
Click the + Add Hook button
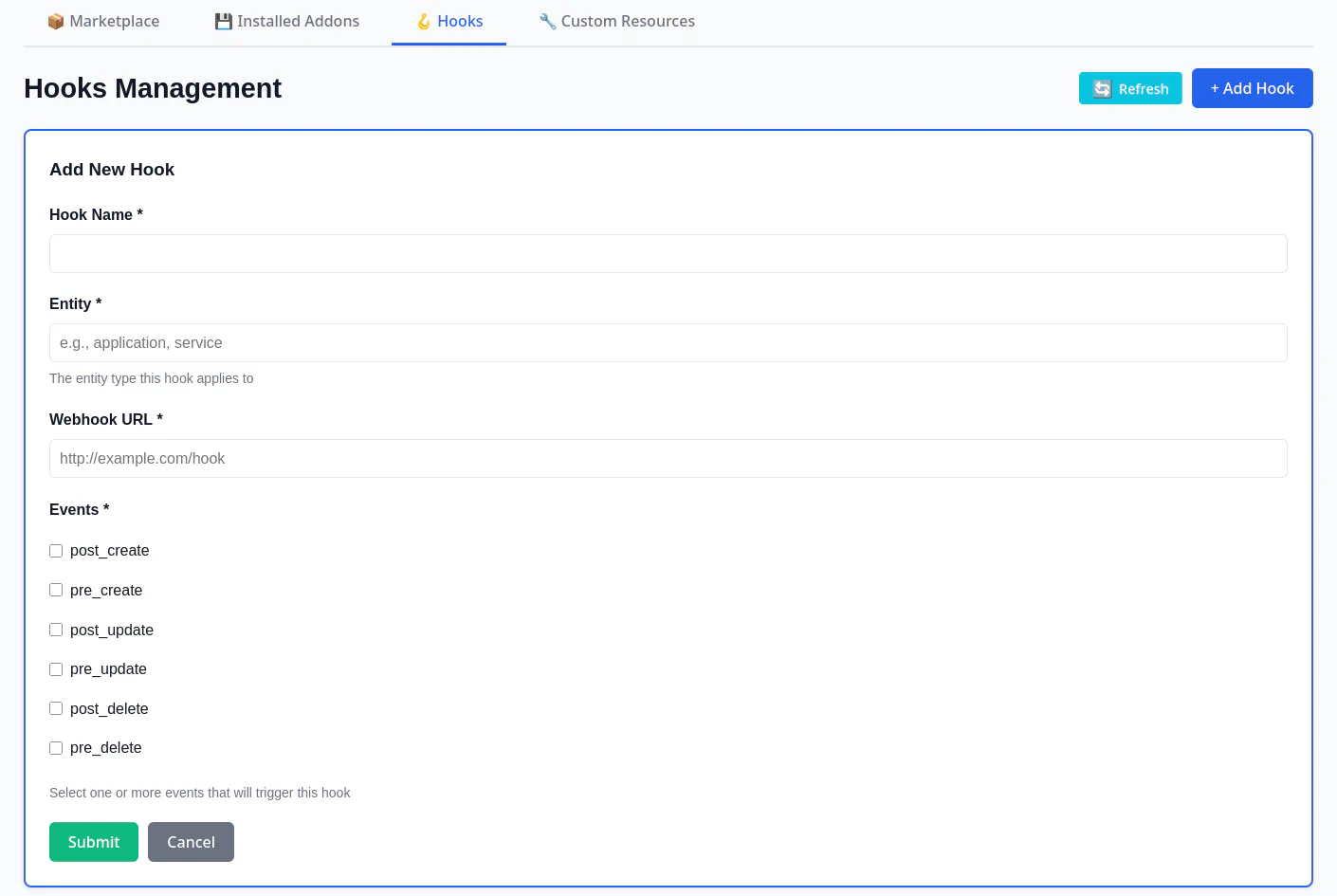click(1252, 88)
